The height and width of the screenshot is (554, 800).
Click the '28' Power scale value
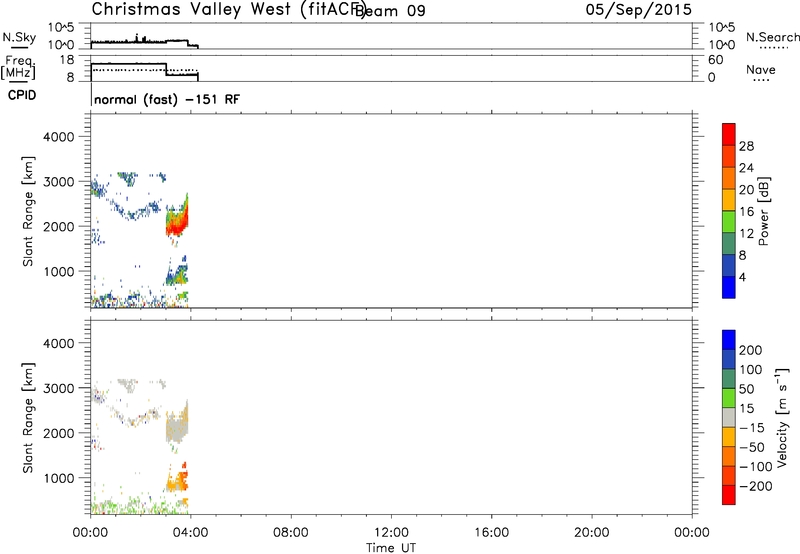pyautogui.click(x=746, y=146)
